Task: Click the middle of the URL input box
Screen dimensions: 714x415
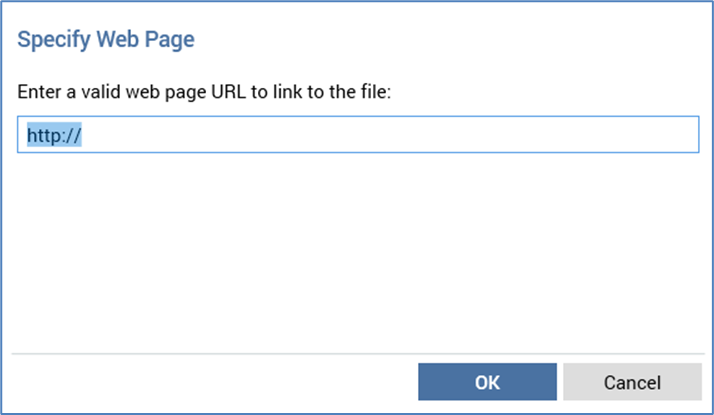Action: (x=358, y=135)
